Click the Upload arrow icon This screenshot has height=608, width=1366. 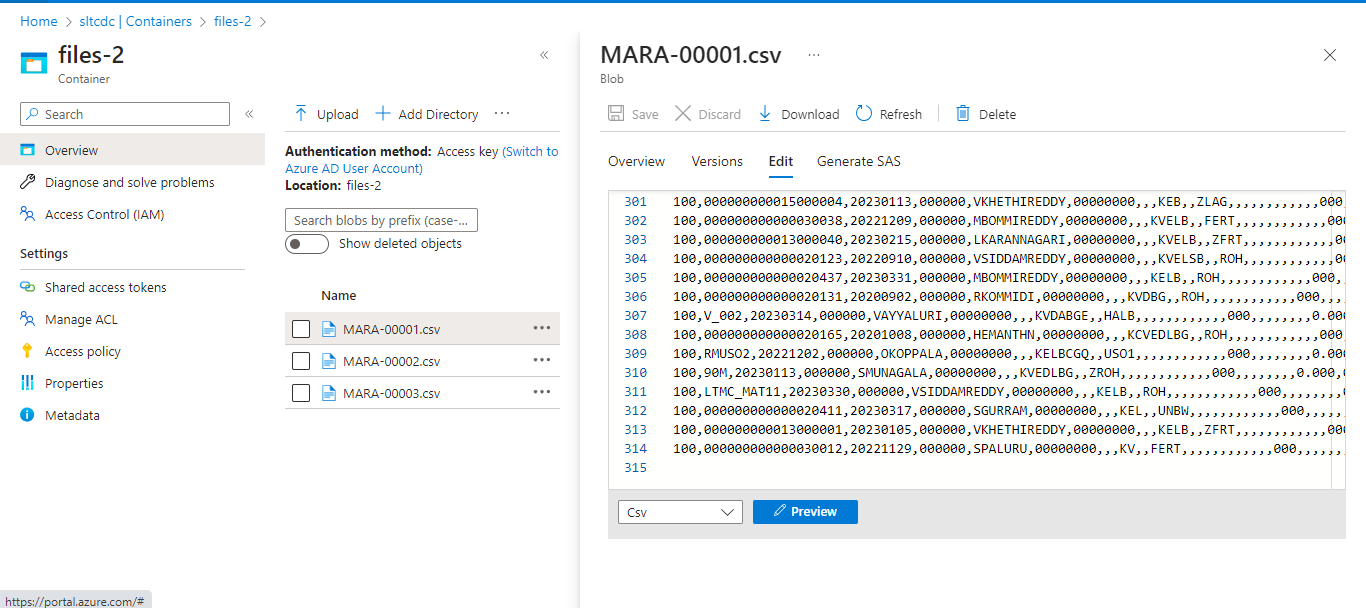click(301, 114)
